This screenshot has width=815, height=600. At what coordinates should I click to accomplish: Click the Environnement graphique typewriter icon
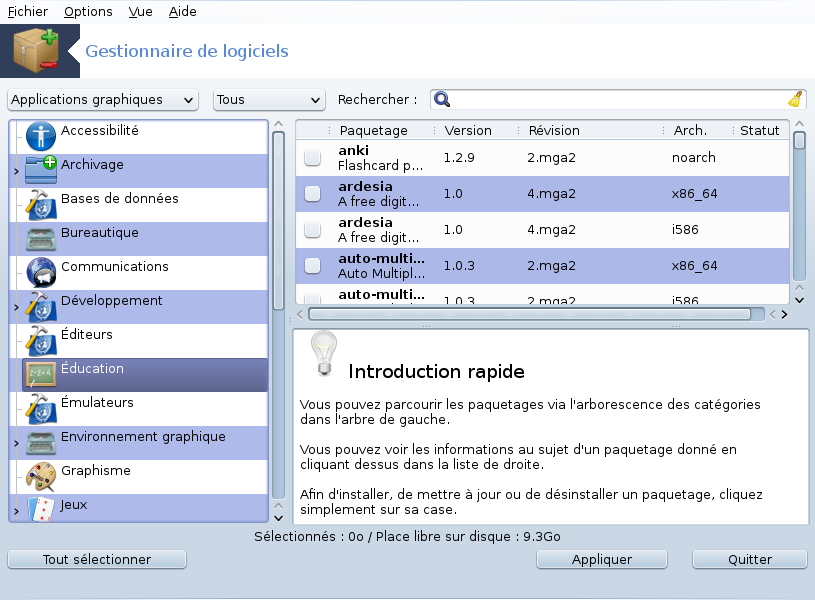click(x=41, y=442)
